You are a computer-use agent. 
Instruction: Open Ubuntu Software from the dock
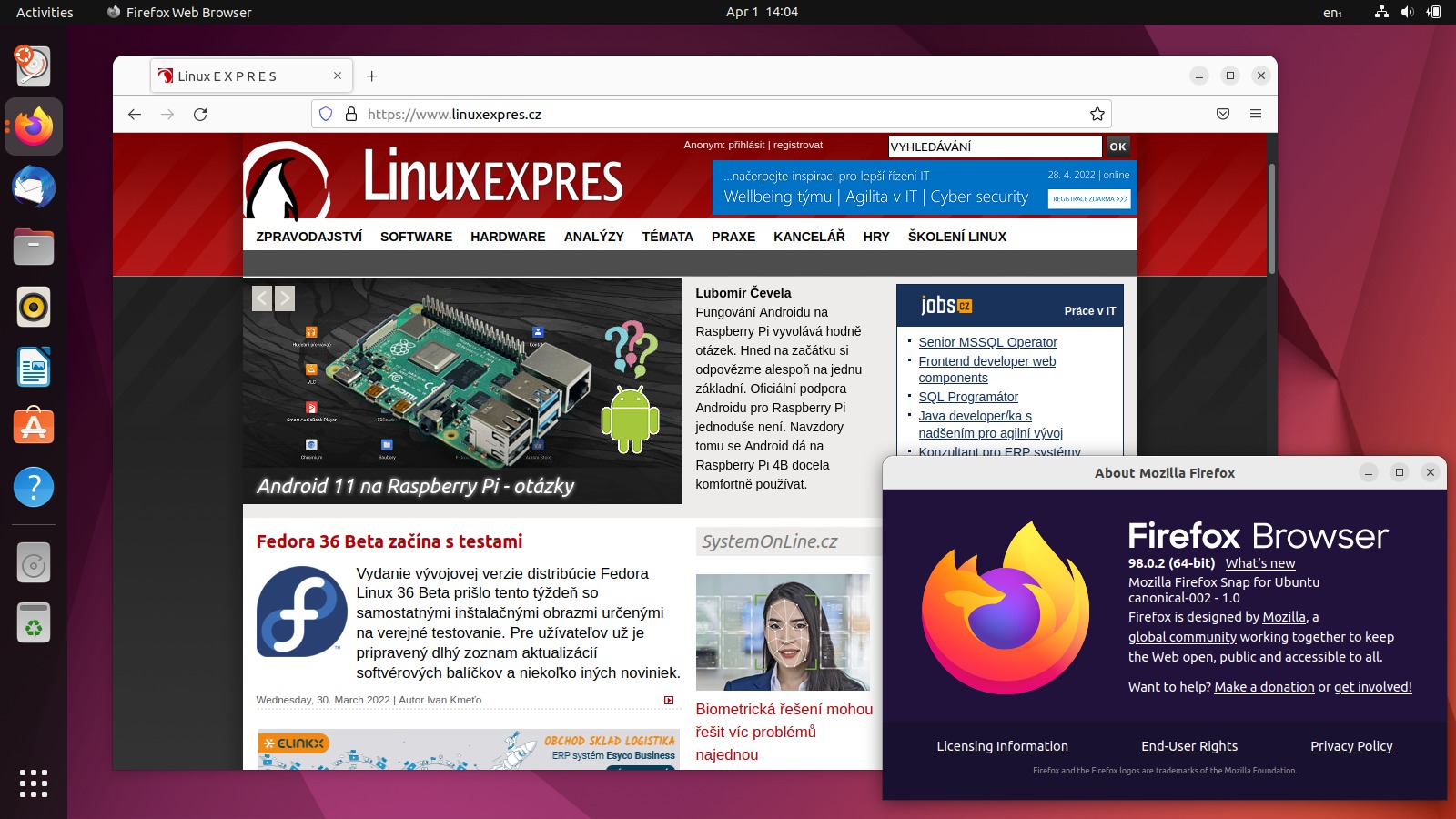click(x=34, y=427)
